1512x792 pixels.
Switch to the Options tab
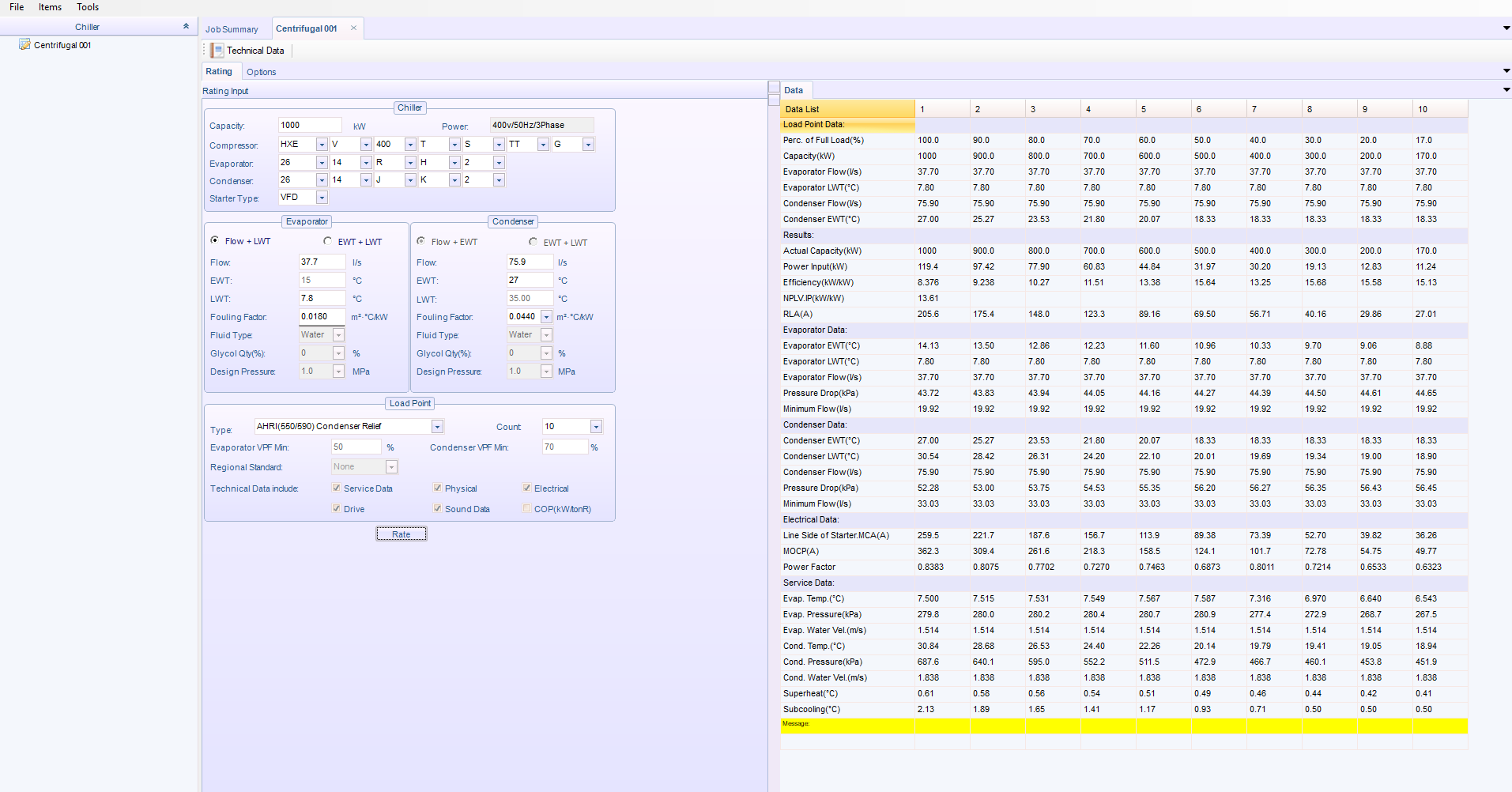(261, 72)
